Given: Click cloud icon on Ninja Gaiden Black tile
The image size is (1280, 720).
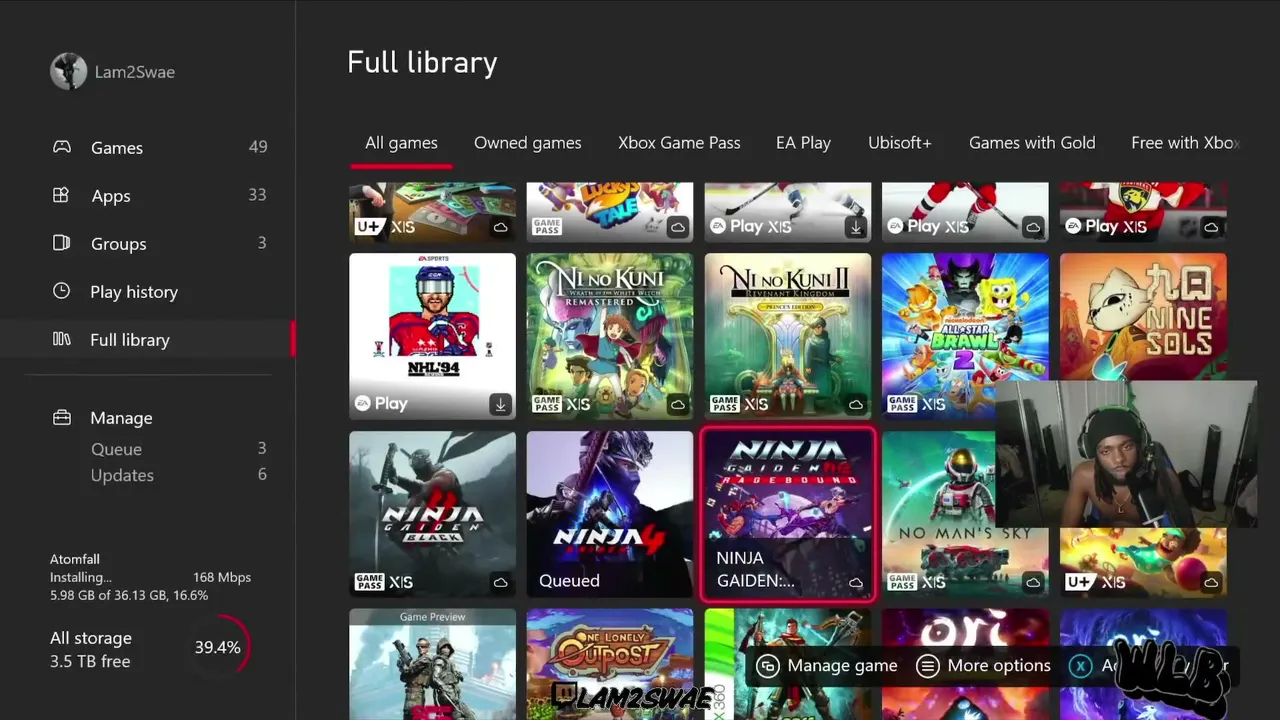Looking at the screenshot, I should pyautogui.click(x=500, y=582).
